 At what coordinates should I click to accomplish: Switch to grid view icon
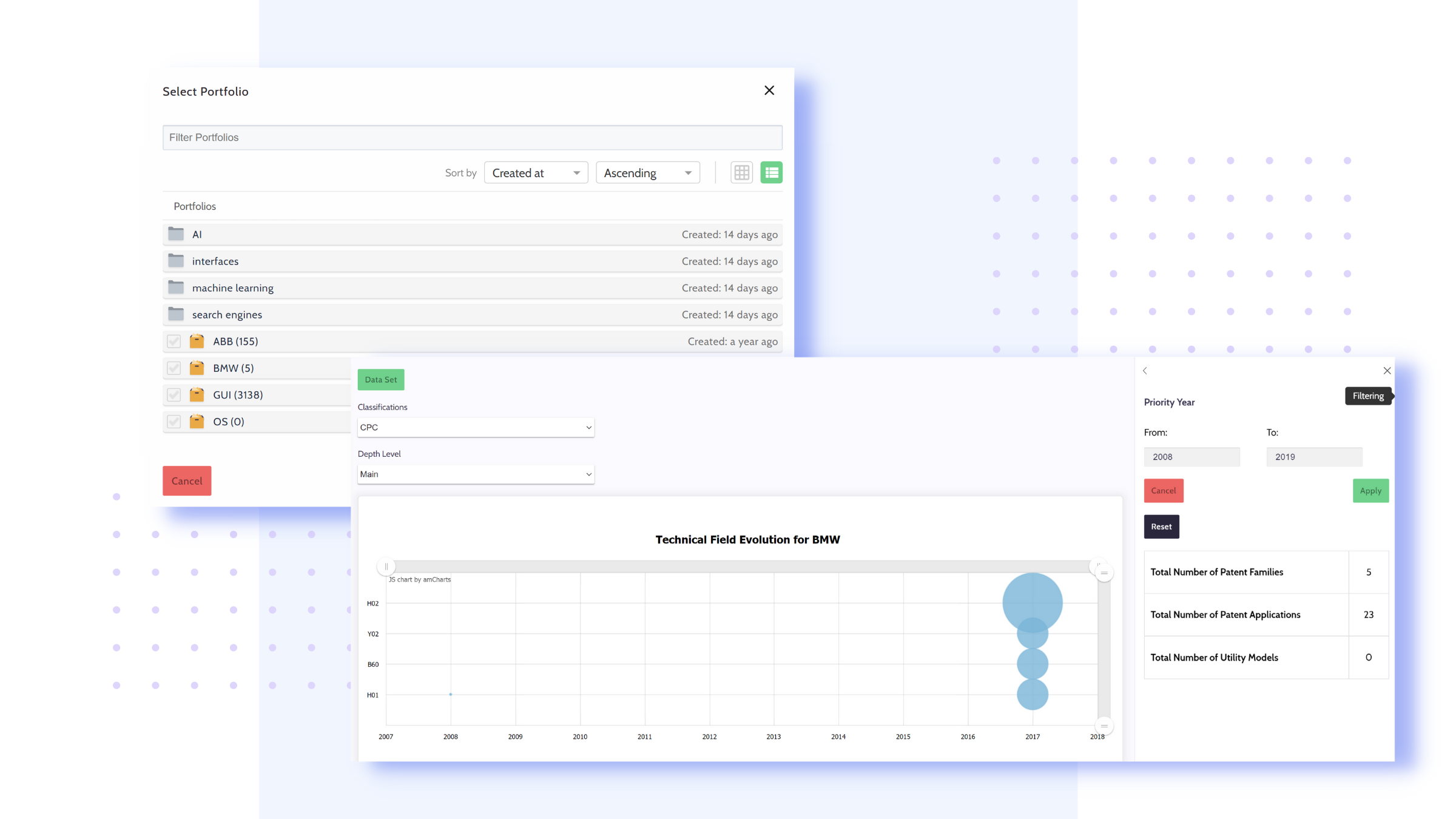(x=741, y=173)
